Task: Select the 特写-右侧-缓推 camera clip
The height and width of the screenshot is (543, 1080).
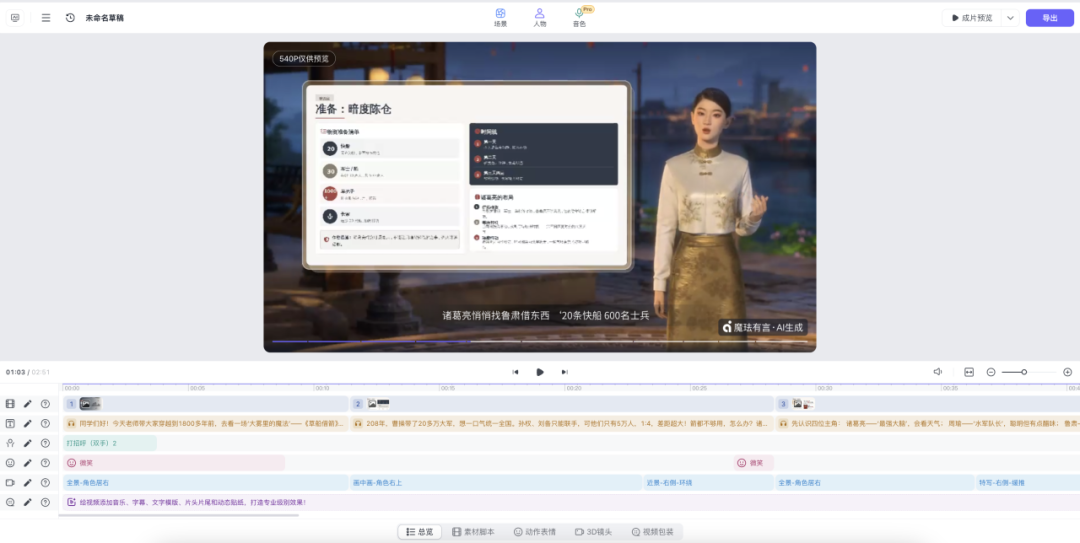Action: pyautogui.click(x=1028, y=483)
